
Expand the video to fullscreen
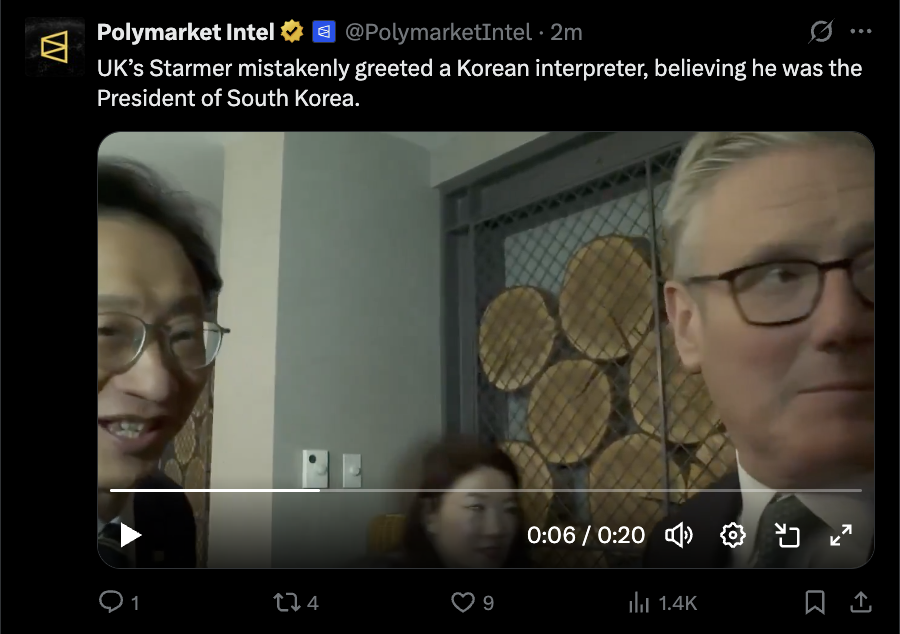(x=841, y=535)
